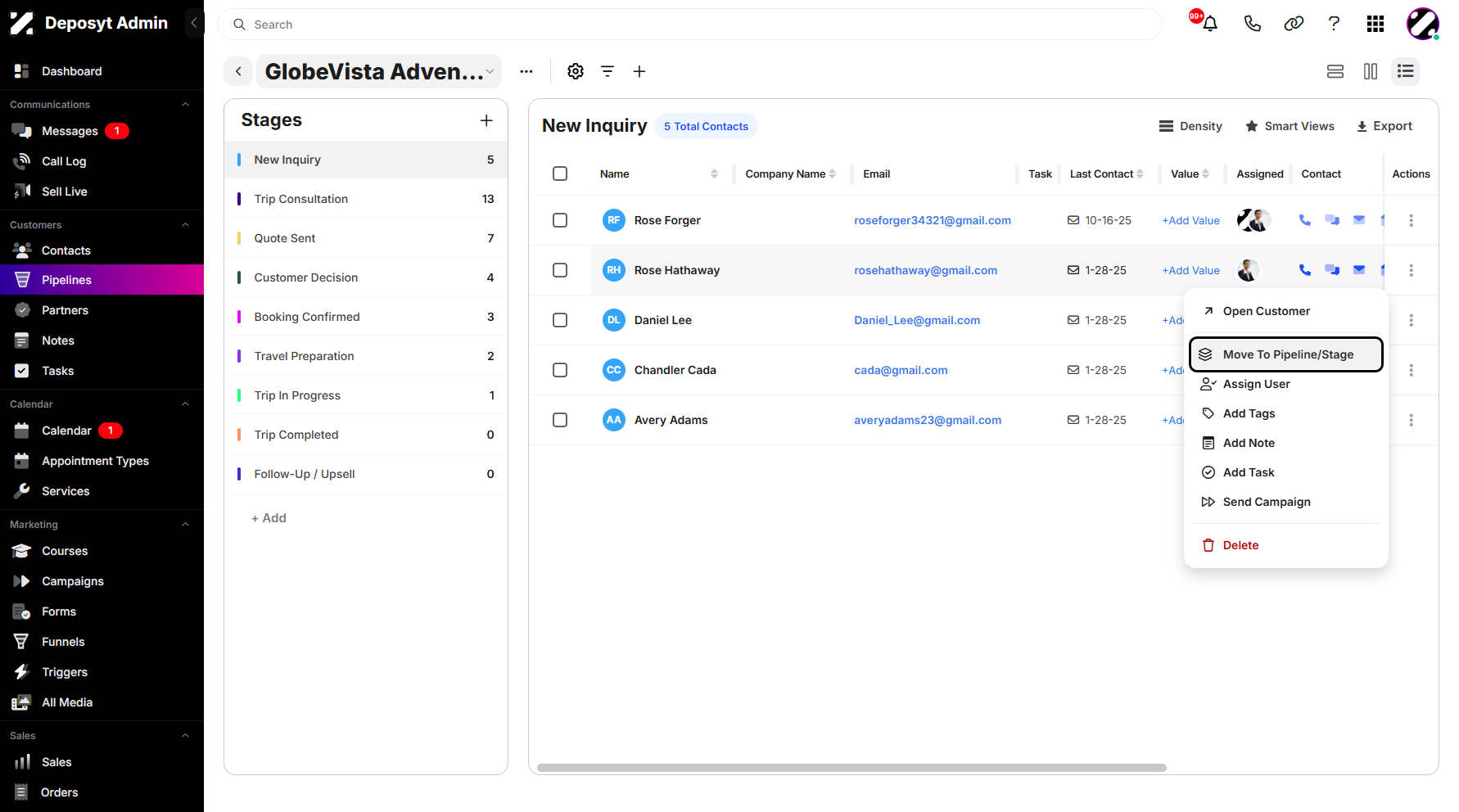Open the apps grid icon
1459x812 pixels.
coord(1375,24)
